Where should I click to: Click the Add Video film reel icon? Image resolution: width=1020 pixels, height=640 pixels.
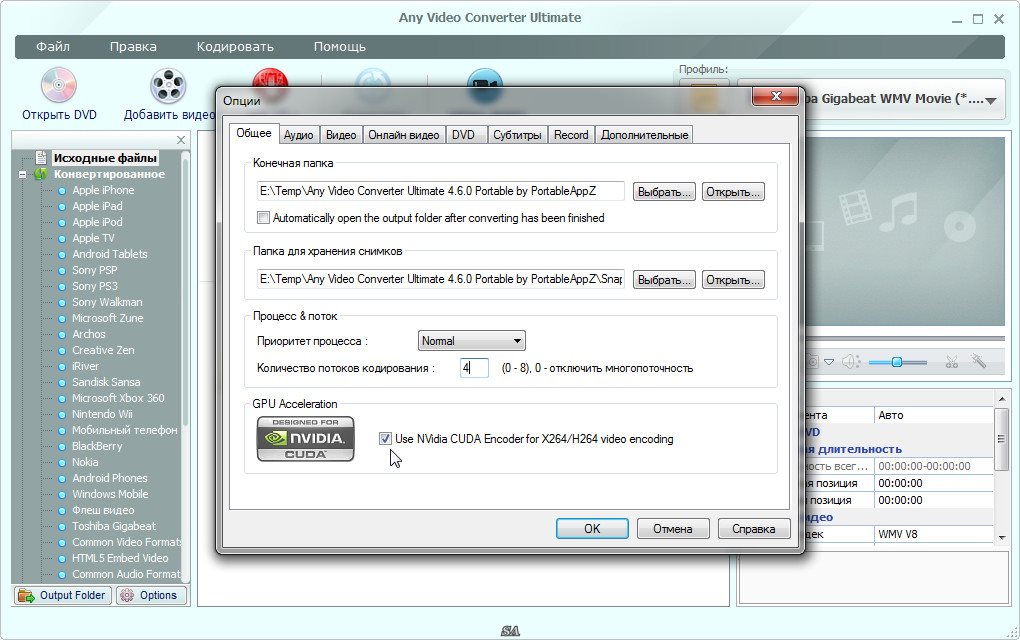168,85
